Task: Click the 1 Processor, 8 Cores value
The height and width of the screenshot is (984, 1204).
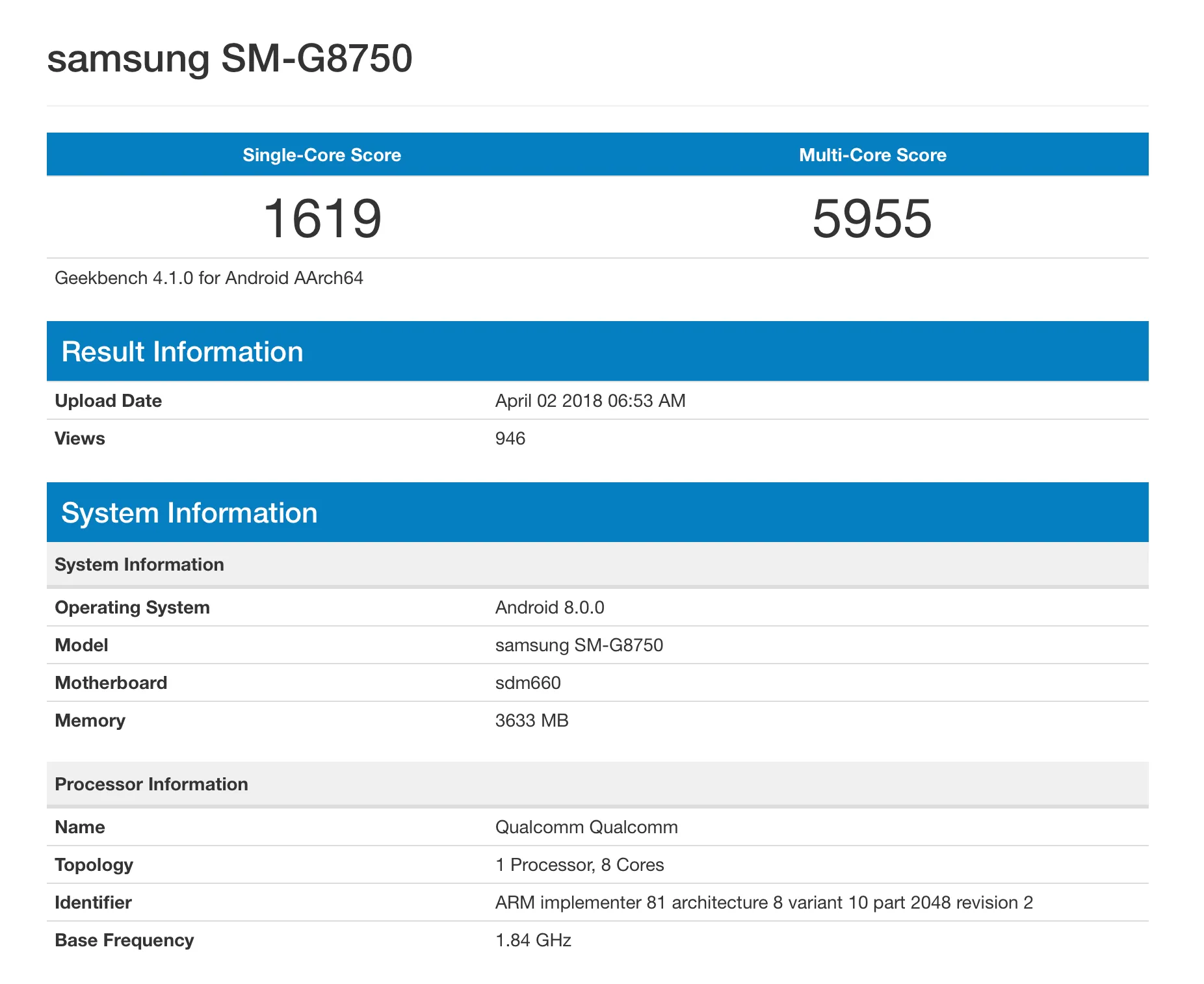Action: (579, 864)
